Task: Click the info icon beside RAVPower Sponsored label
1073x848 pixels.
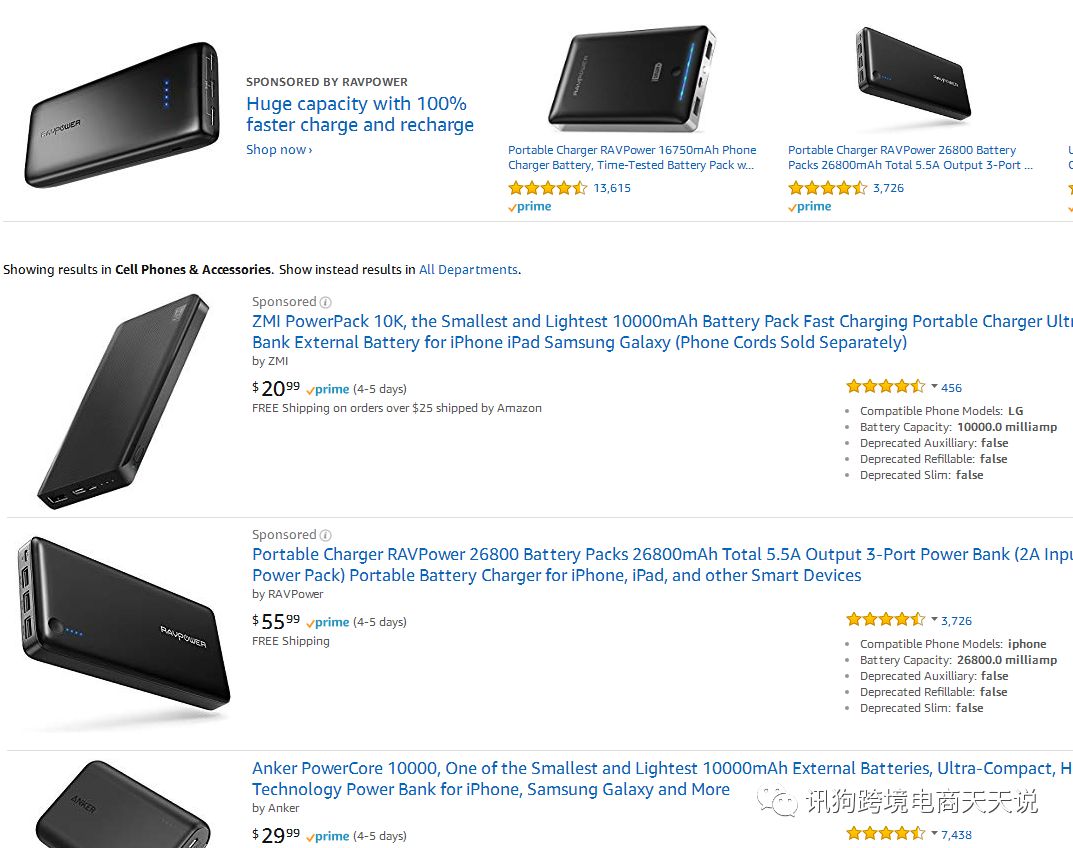Action: 326,535
